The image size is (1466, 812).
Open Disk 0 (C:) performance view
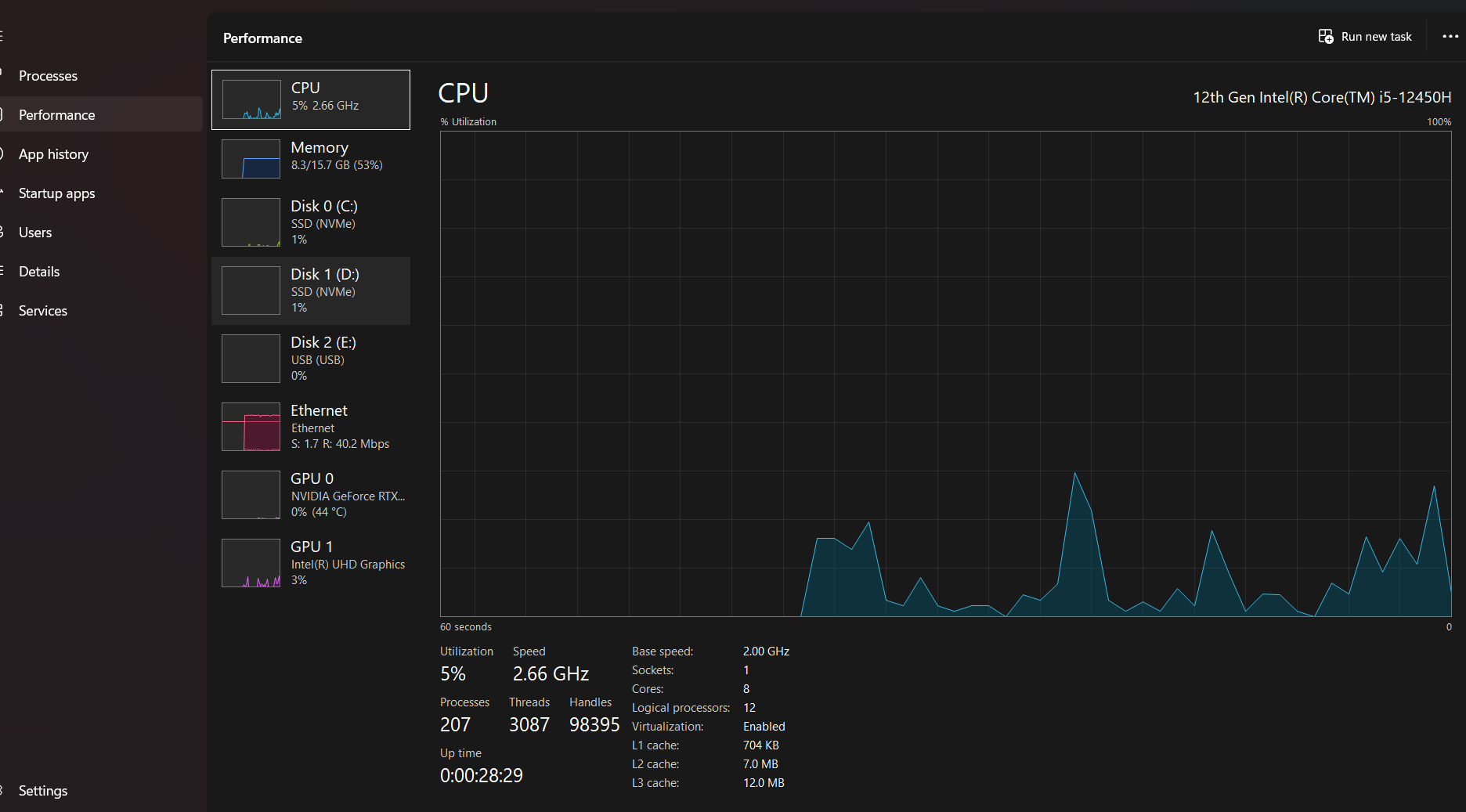click(x=311, y=222)
